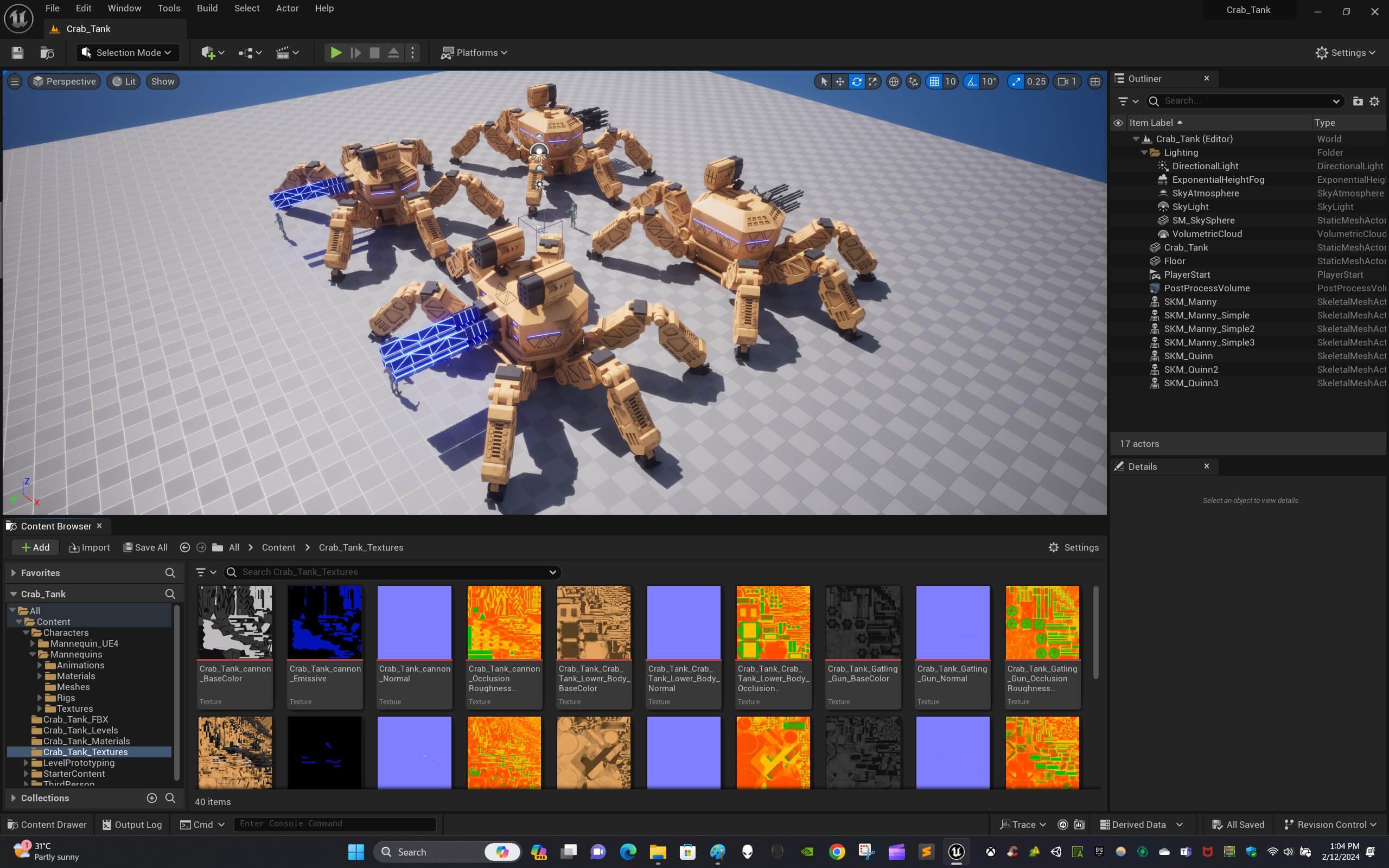Click the green Add button
The height and width of the screenshot is (868, 1389).
point(35,547)
